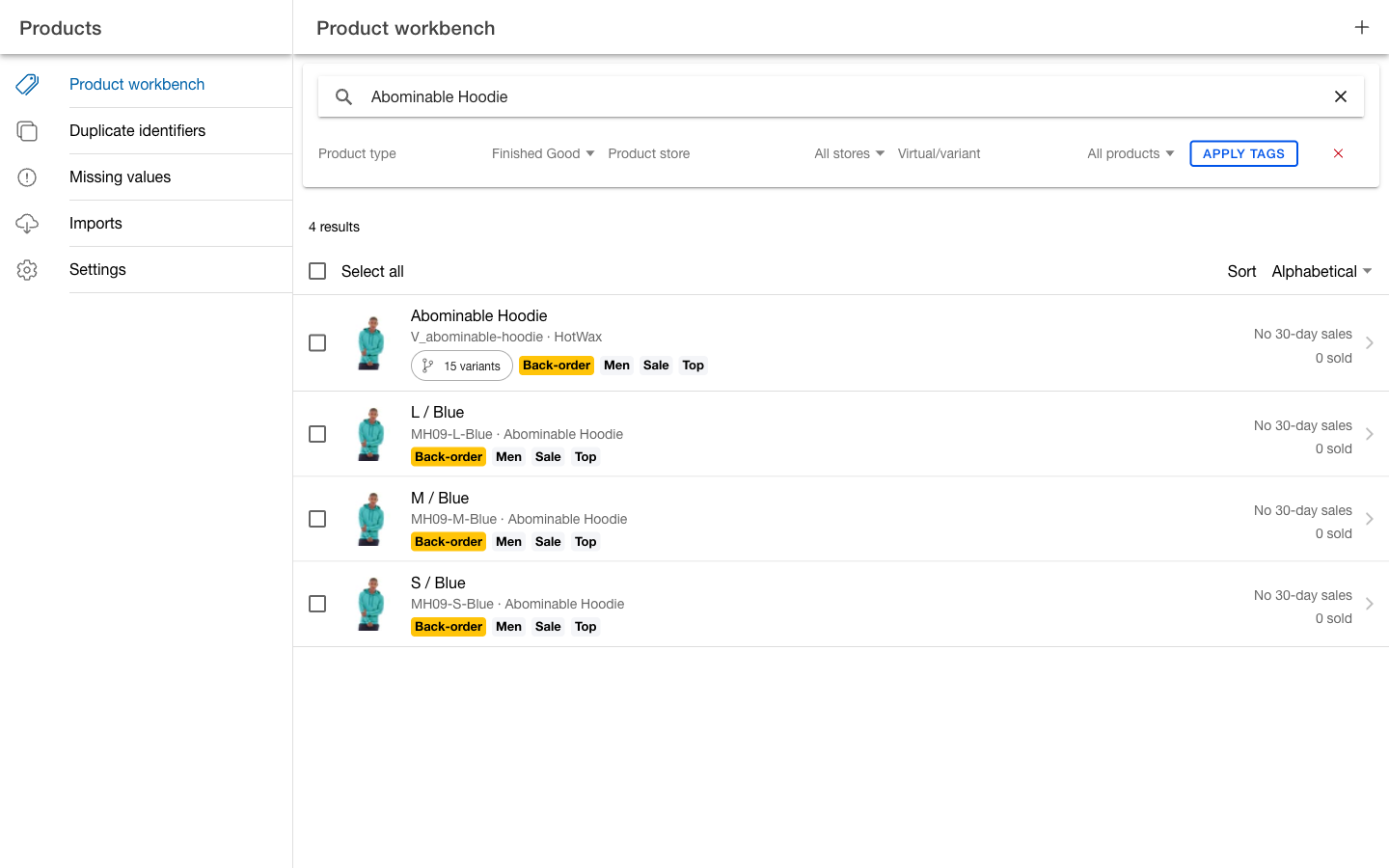Click the Duplicate identifiers copy icon
The image size is (1389, 868).
pyautogui.click(x=27, y=130)
